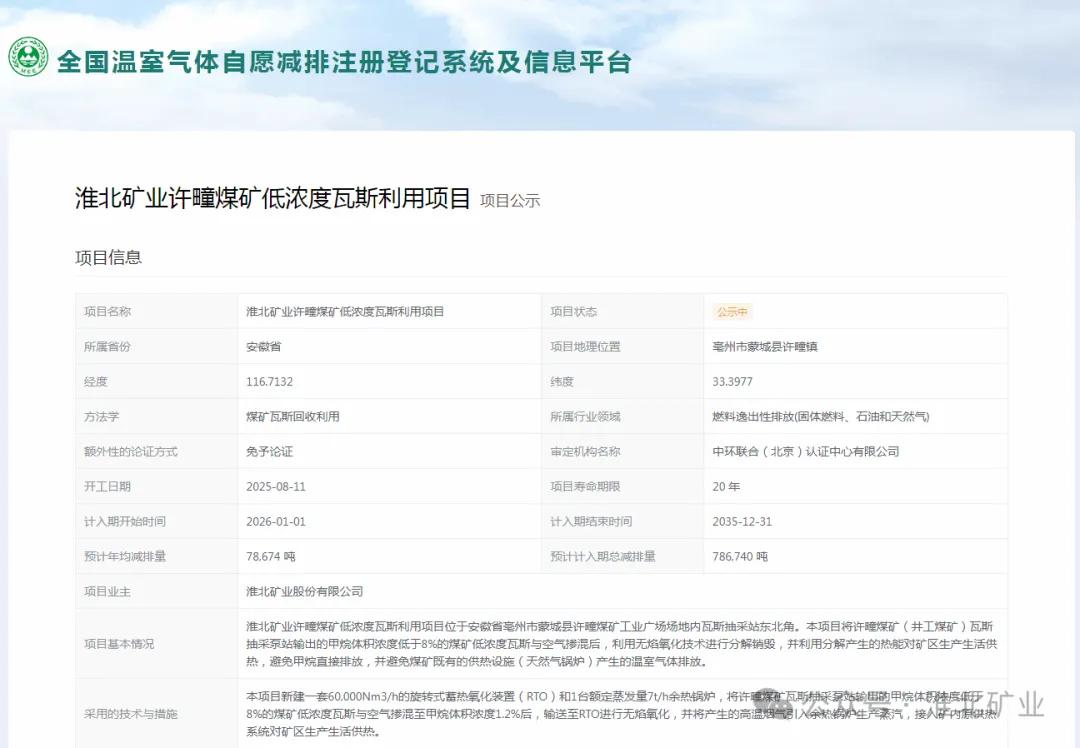Click the 项目状态 row label

pyautogui.click(x=574, y=312)
